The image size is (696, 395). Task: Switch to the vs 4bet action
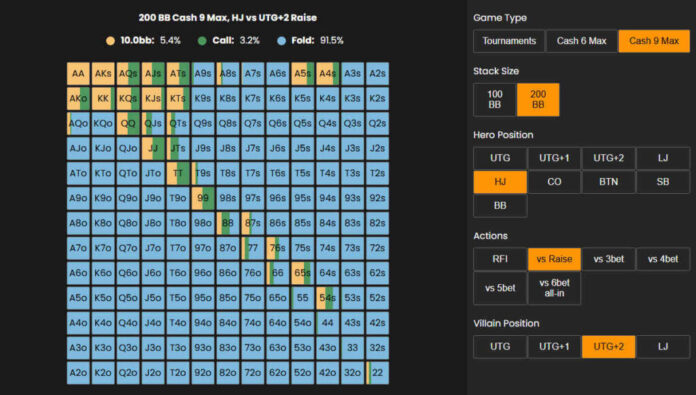pos(663,259)
